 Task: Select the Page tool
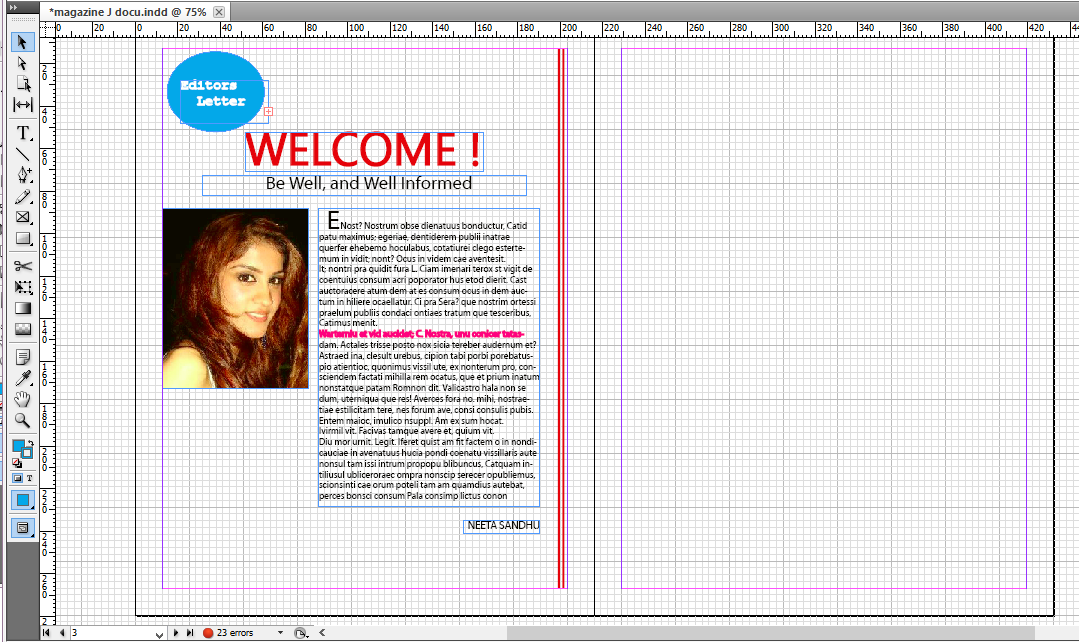click(22, 84)
